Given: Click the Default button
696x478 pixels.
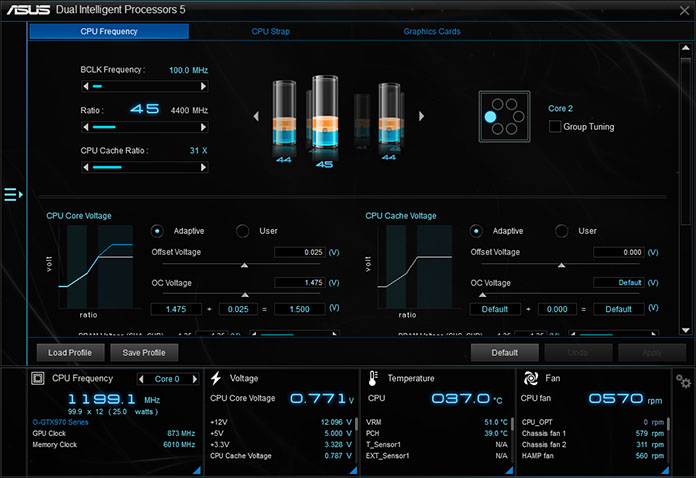Looking at the screenshot, I should point(505,352).
